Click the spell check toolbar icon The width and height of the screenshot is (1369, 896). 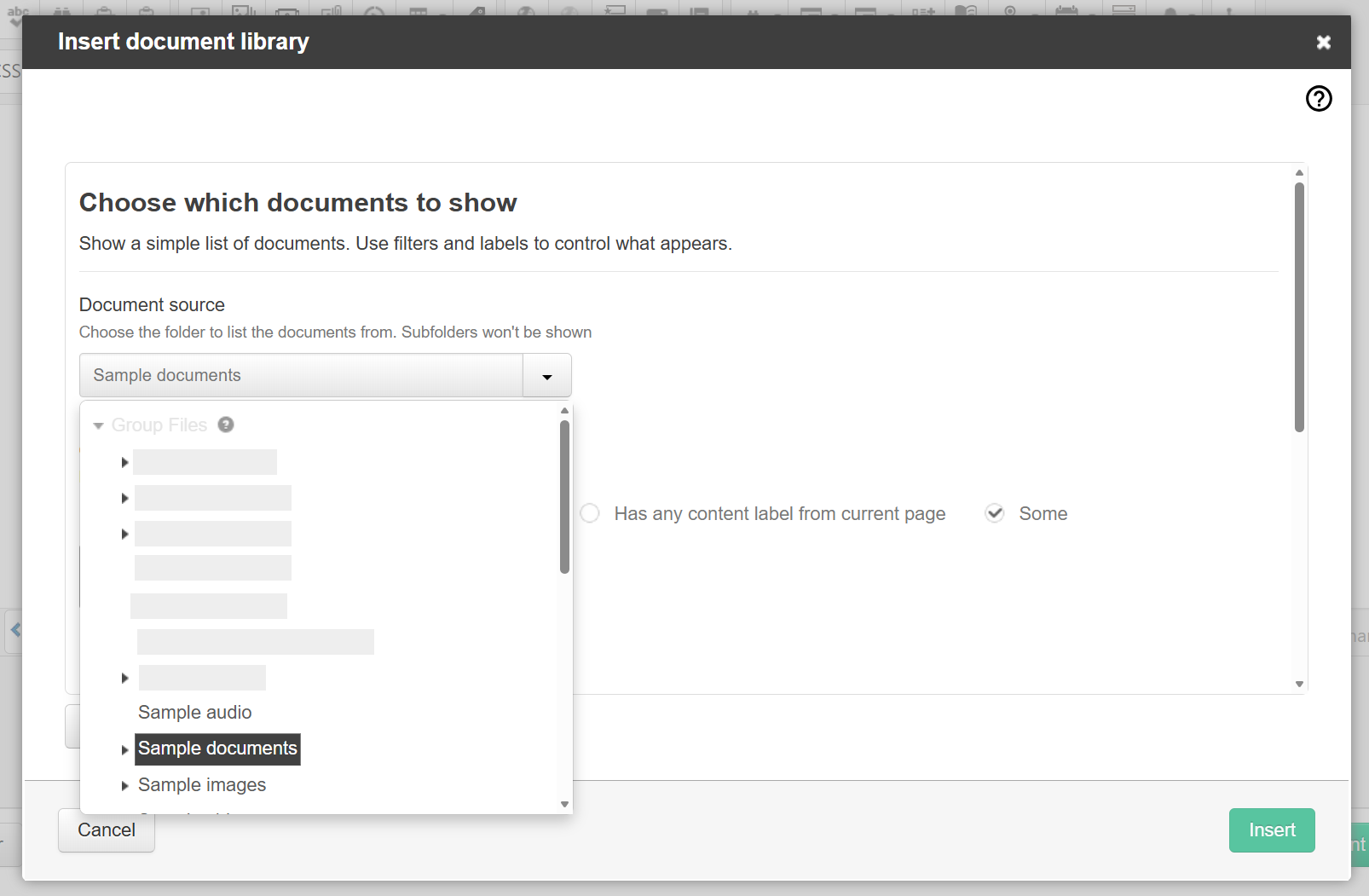[19, 12]
